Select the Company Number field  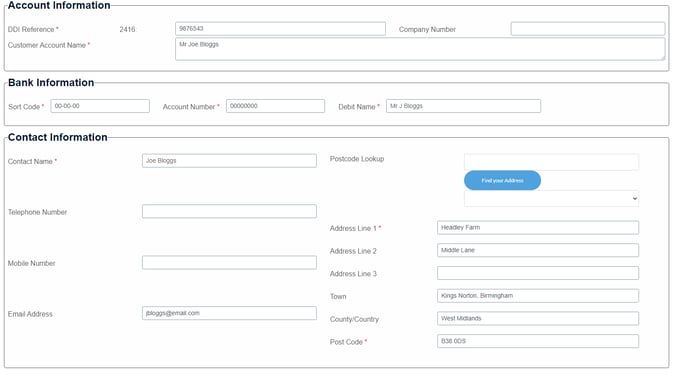[x=588, y=29]
